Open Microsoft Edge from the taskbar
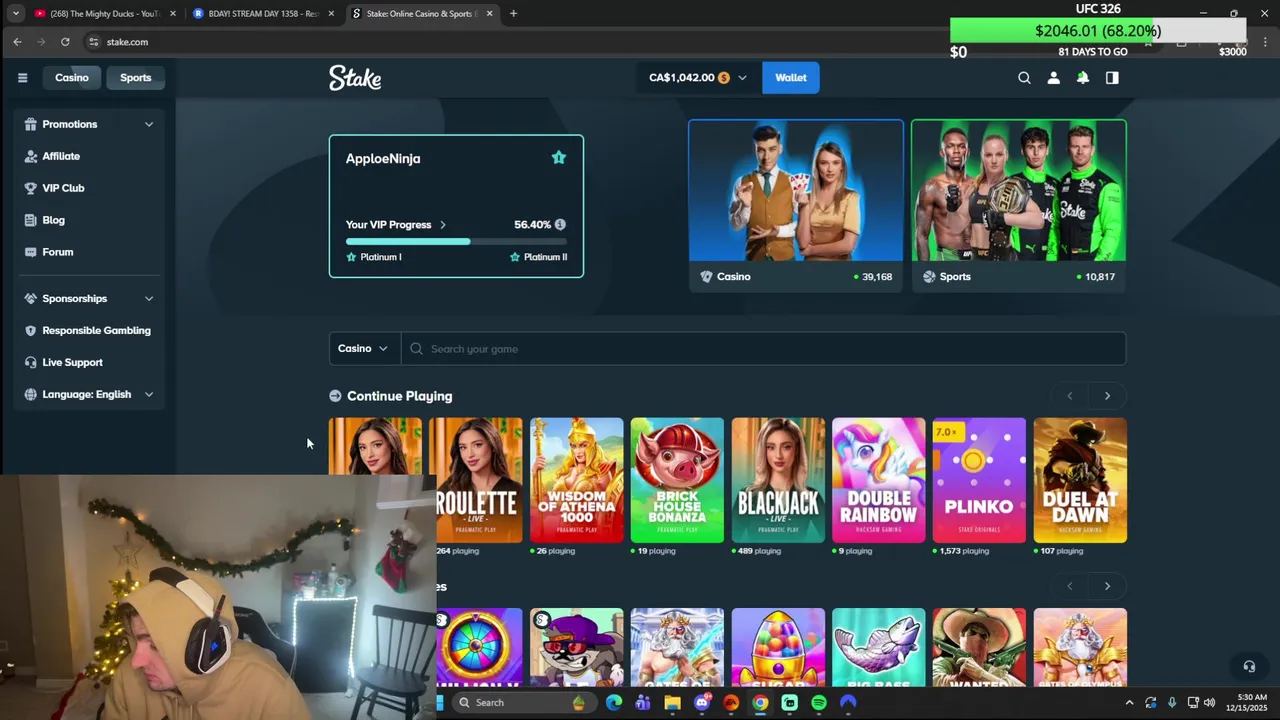 (614, 703)
